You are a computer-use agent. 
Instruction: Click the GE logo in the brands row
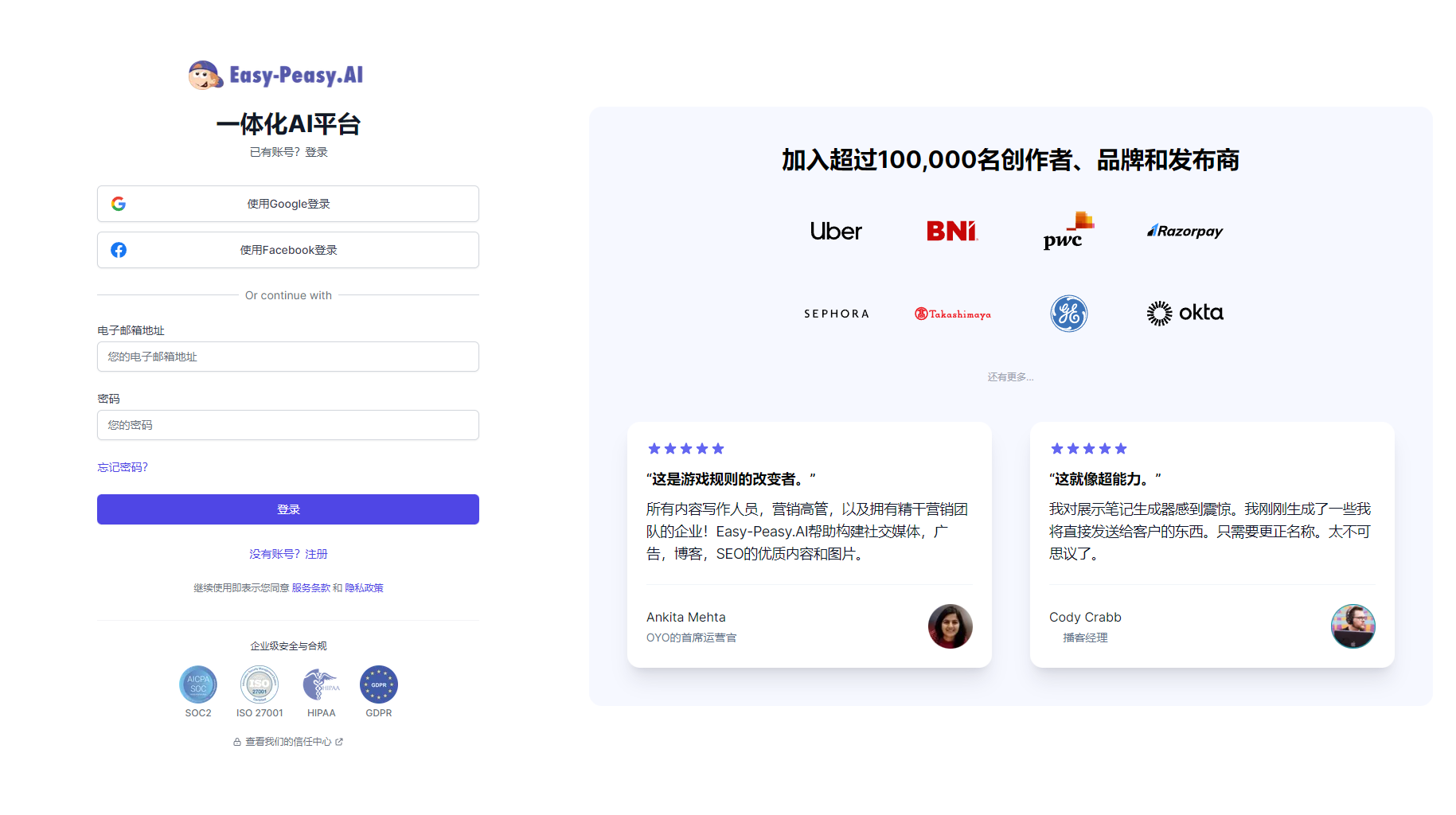[1068, 313]
